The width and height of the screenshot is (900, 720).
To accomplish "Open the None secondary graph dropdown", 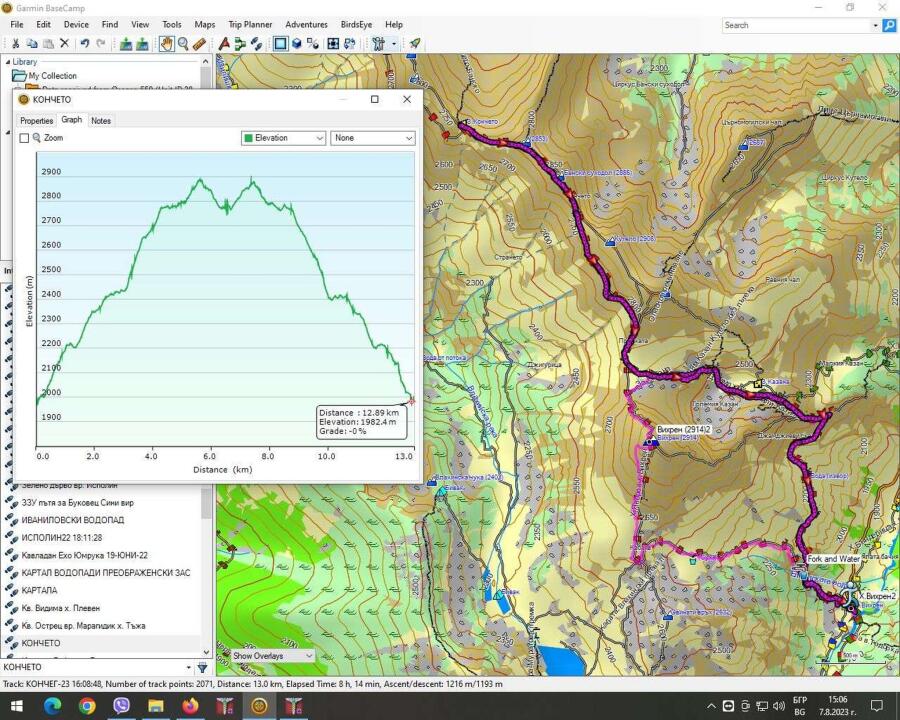I will pos(373,138).
